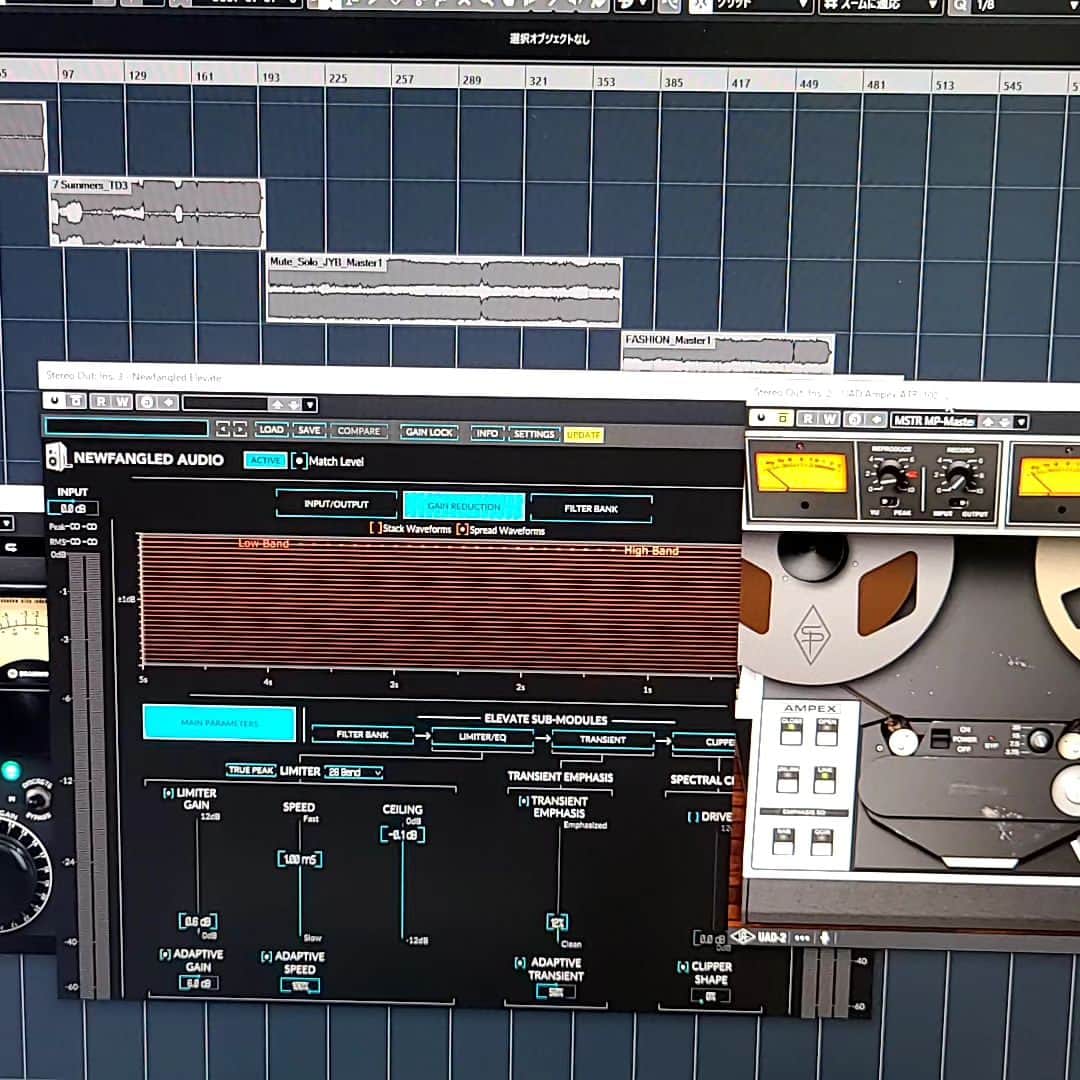Bypass the UAD Ampex ATR-102 via its power icon

762,417
